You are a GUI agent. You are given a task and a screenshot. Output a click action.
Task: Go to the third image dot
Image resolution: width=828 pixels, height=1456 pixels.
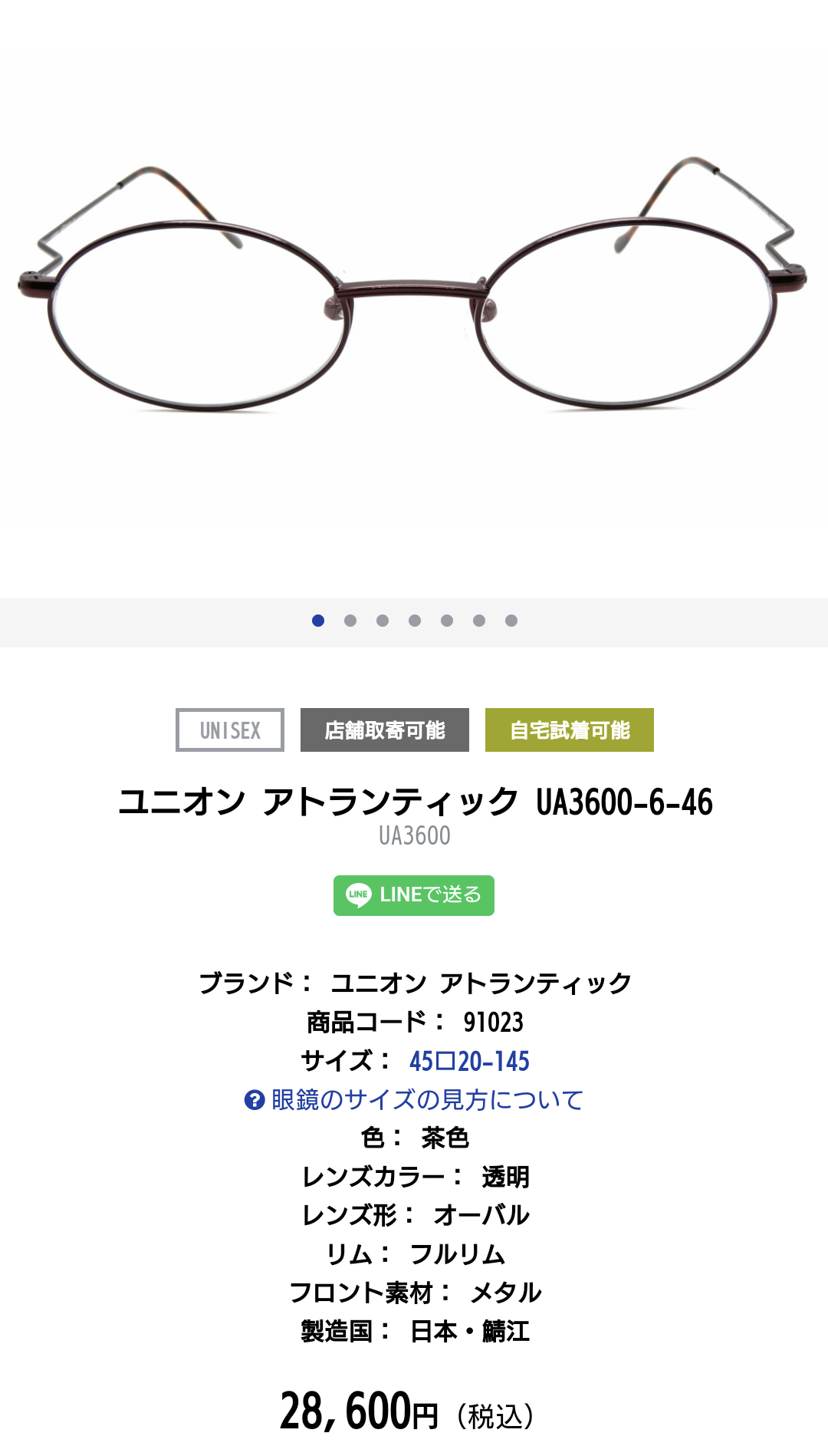click(x=383, y=621)
